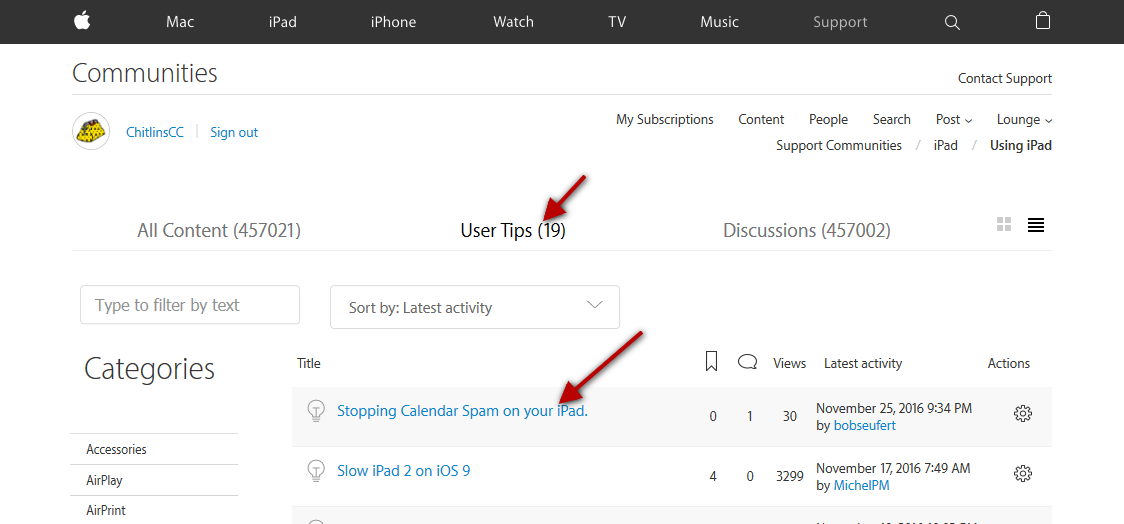Screen dimensions: 1124x524
Task: Open the search magnifier icon
Action: tap(952, 22)
